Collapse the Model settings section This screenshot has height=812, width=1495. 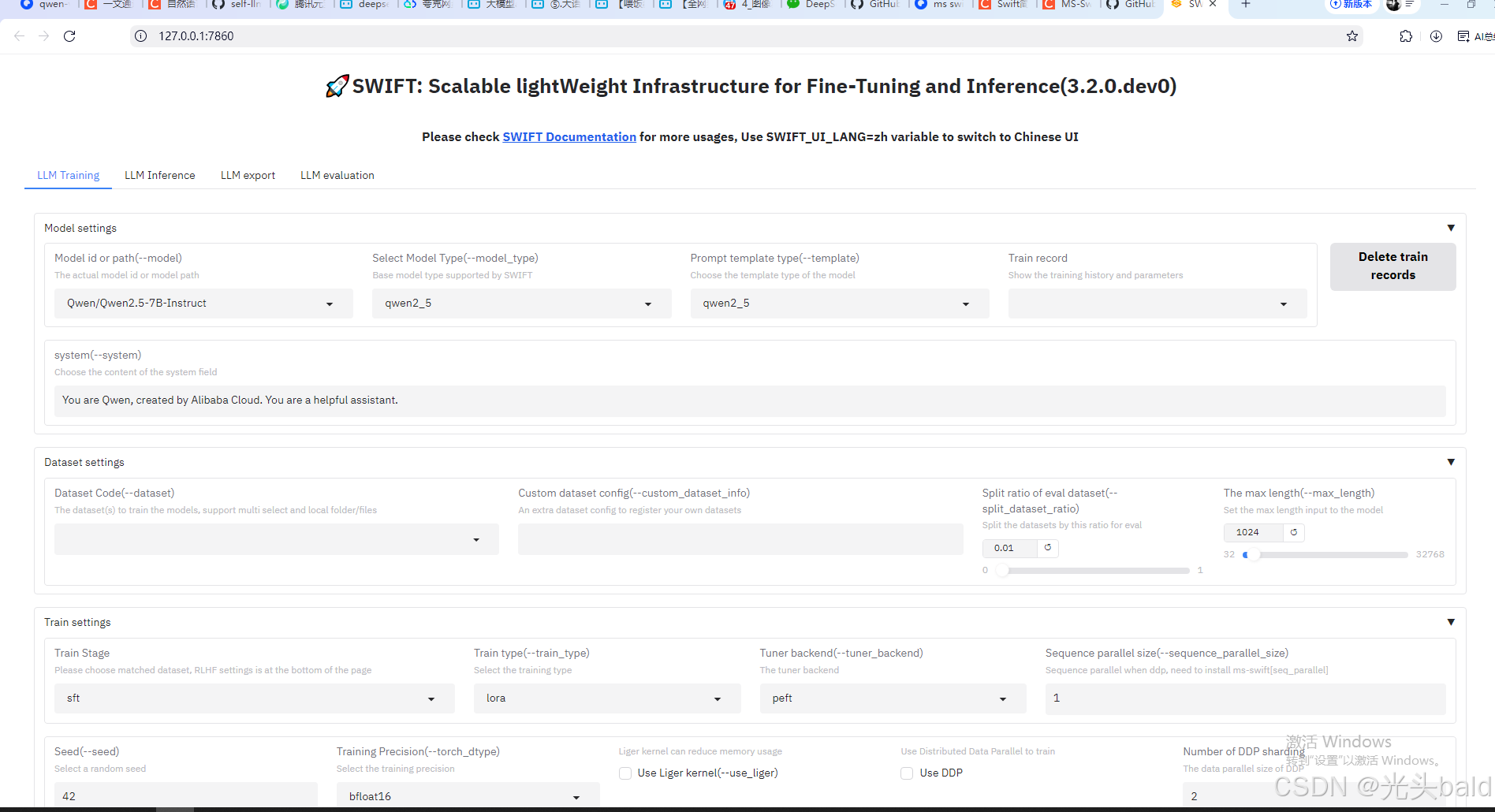point(1451,228)
